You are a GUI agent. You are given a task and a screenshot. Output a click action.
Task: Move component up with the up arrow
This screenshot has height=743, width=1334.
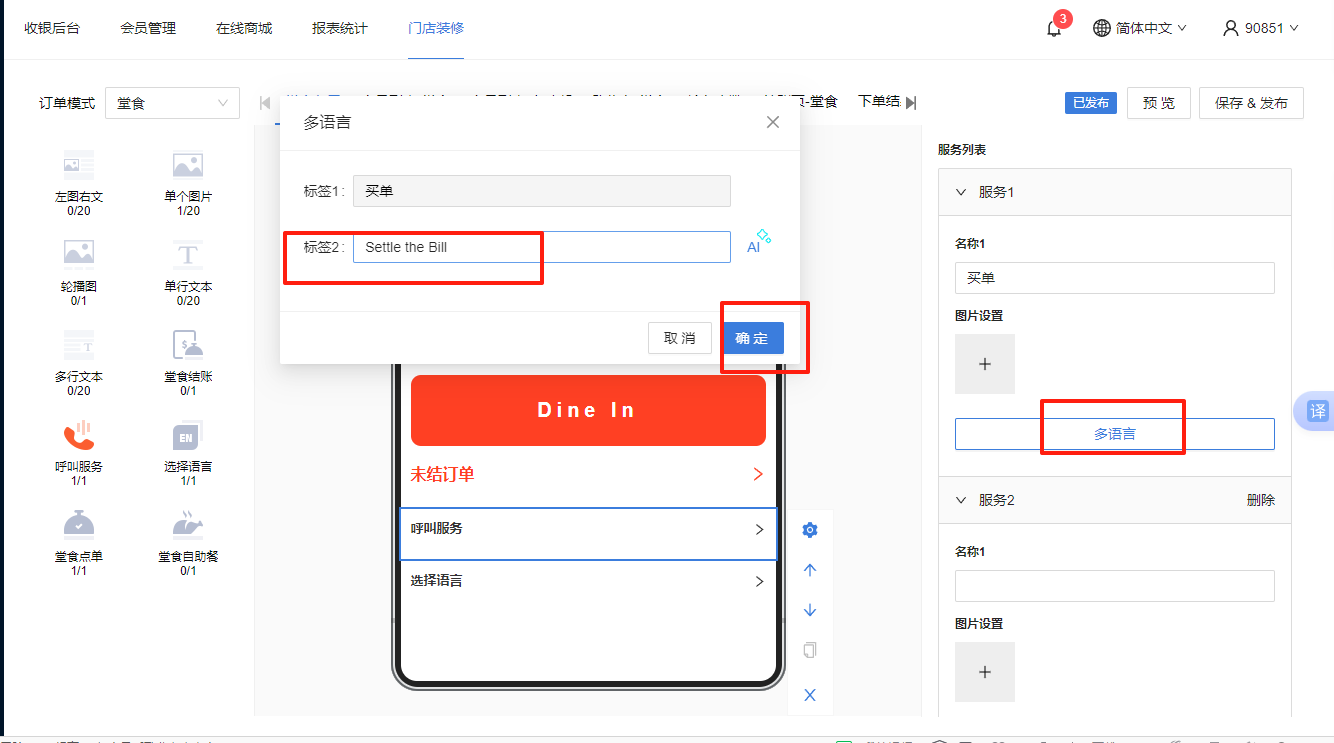[810, 570]
